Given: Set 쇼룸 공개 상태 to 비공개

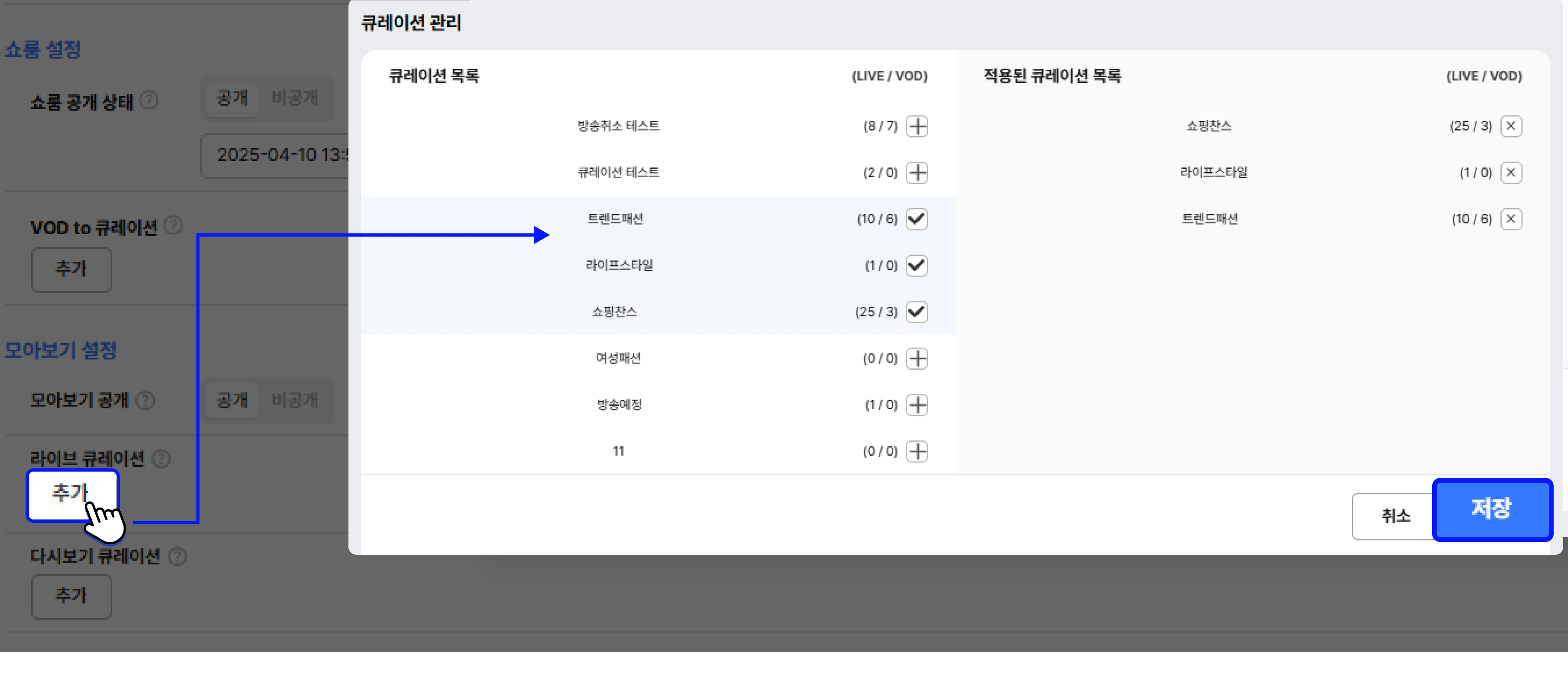Looking at the screenshot, I should click(294, 98).
